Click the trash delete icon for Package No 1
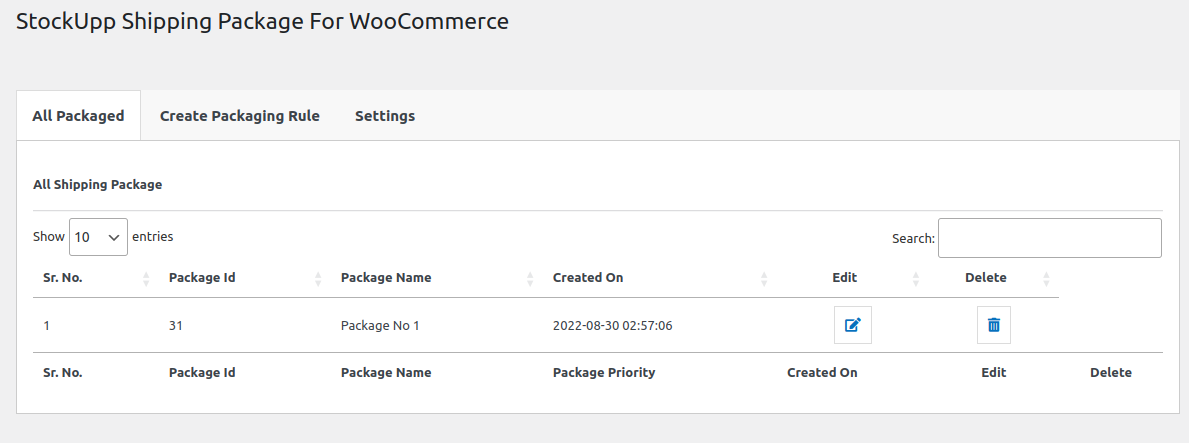 point(993,325)
